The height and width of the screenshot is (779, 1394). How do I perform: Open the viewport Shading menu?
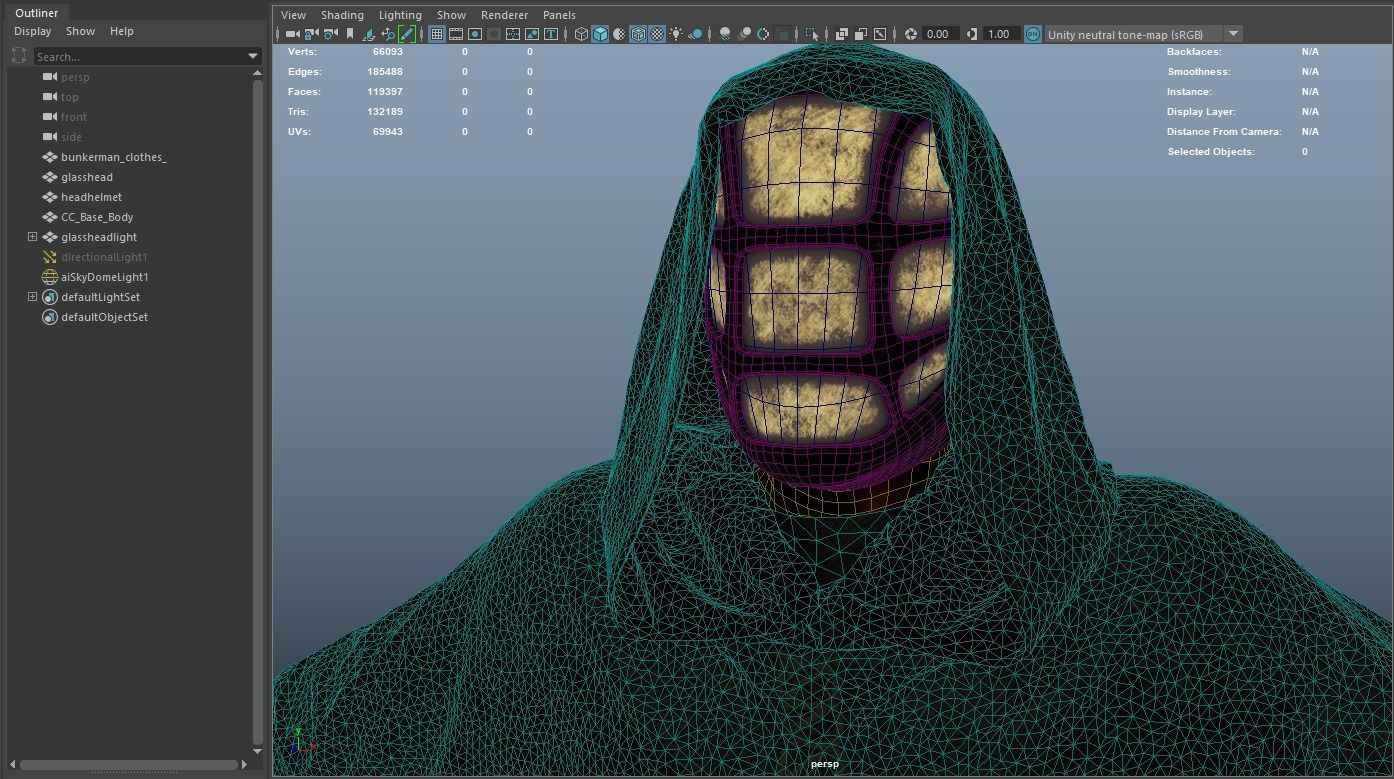(x=342, y=15)
